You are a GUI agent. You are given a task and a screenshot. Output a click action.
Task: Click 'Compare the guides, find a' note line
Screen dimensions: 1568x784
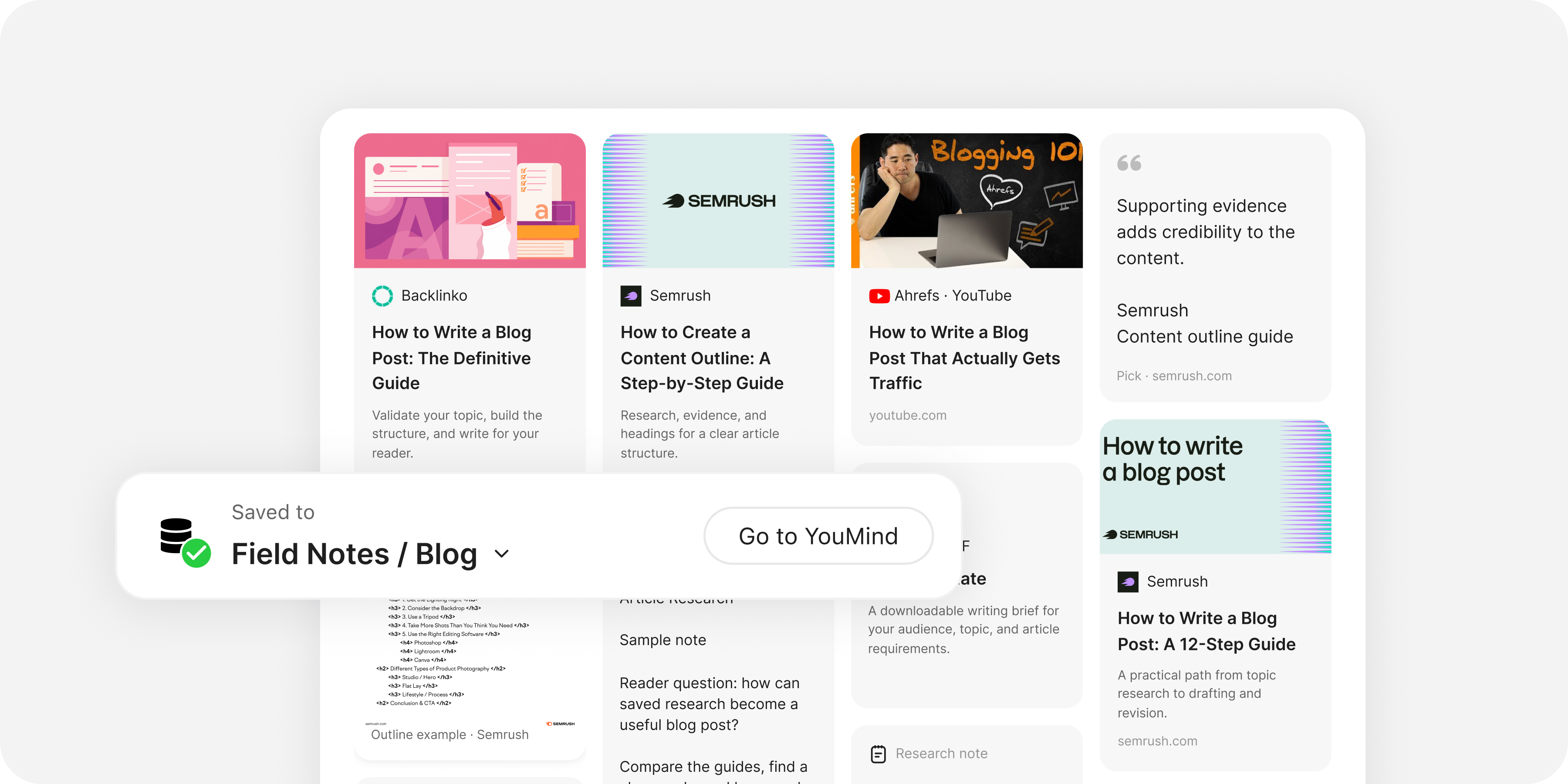tap(713, 766)
